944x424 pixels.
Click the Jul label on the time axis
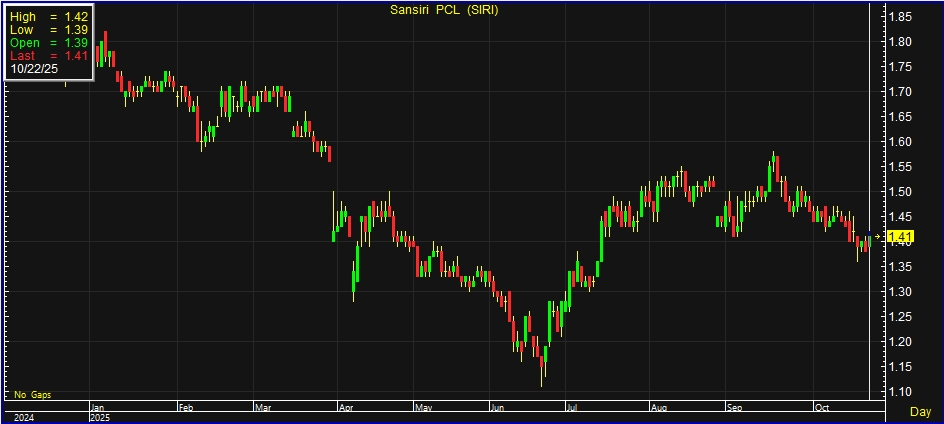[572, 408]
